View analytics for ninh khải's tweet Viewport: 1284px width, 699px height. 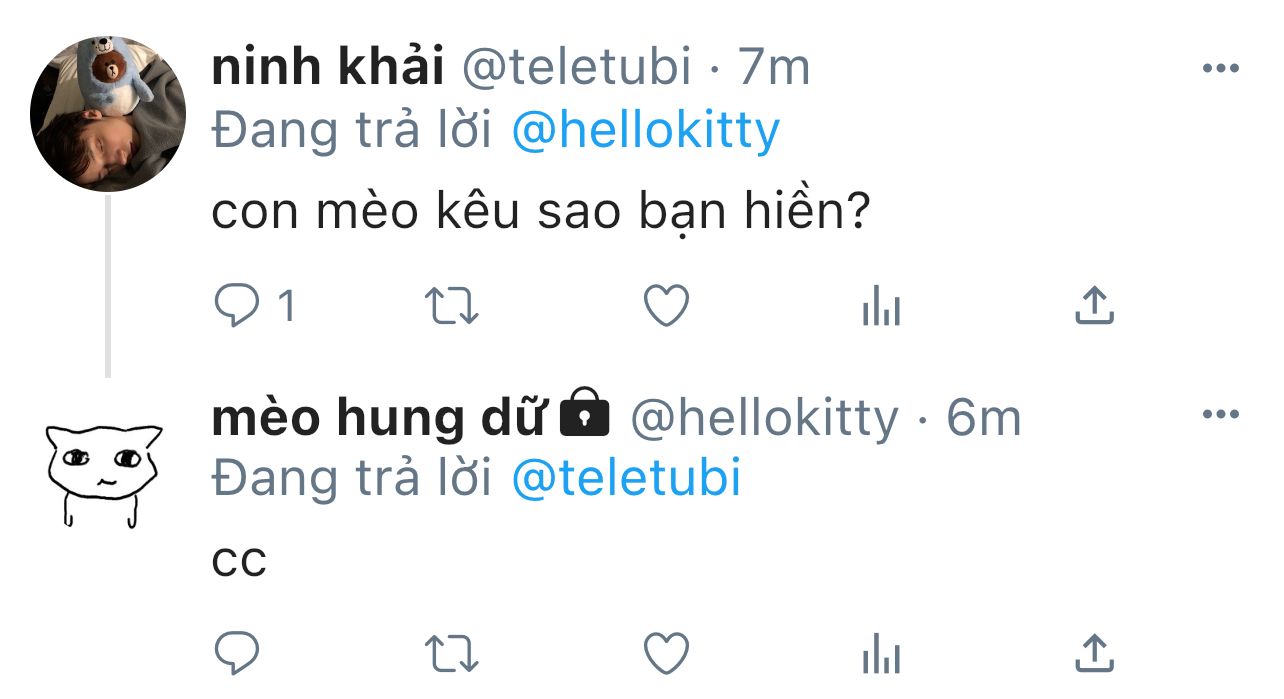(x=881, y=308)
